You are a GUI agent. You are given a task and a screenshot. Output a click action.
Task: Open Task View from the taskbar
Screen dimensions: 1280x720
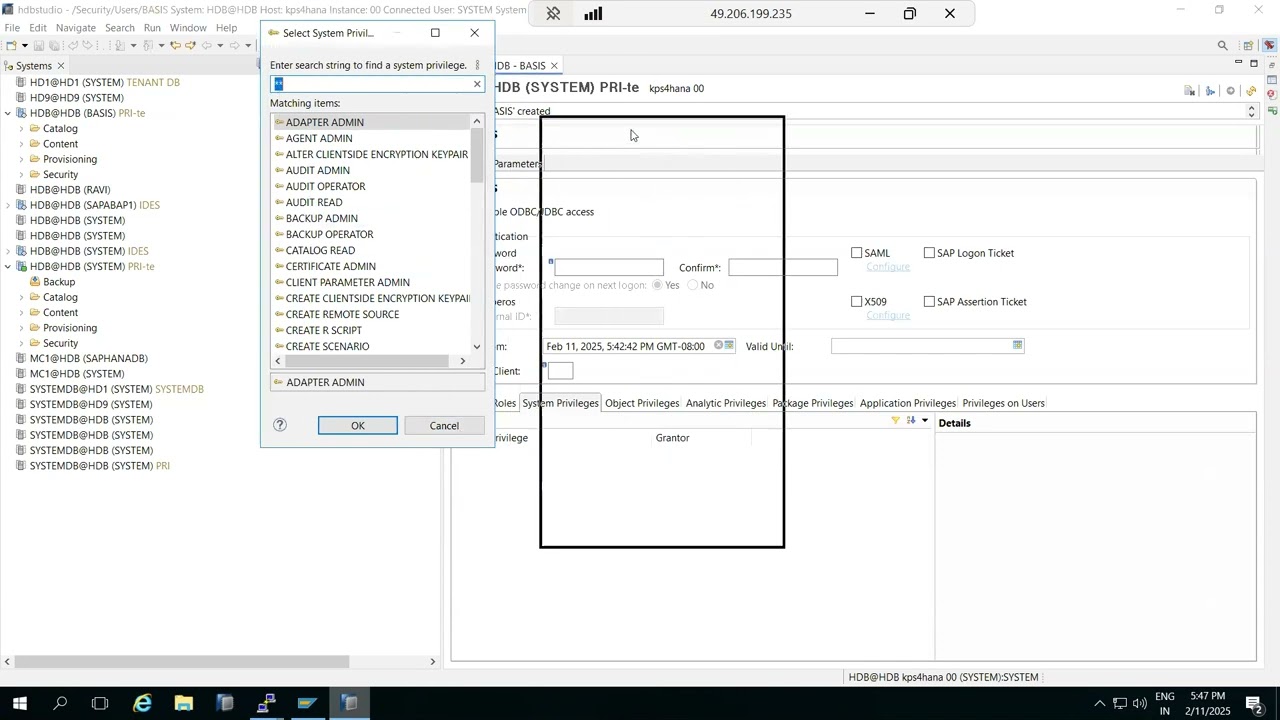pos(100,704)
